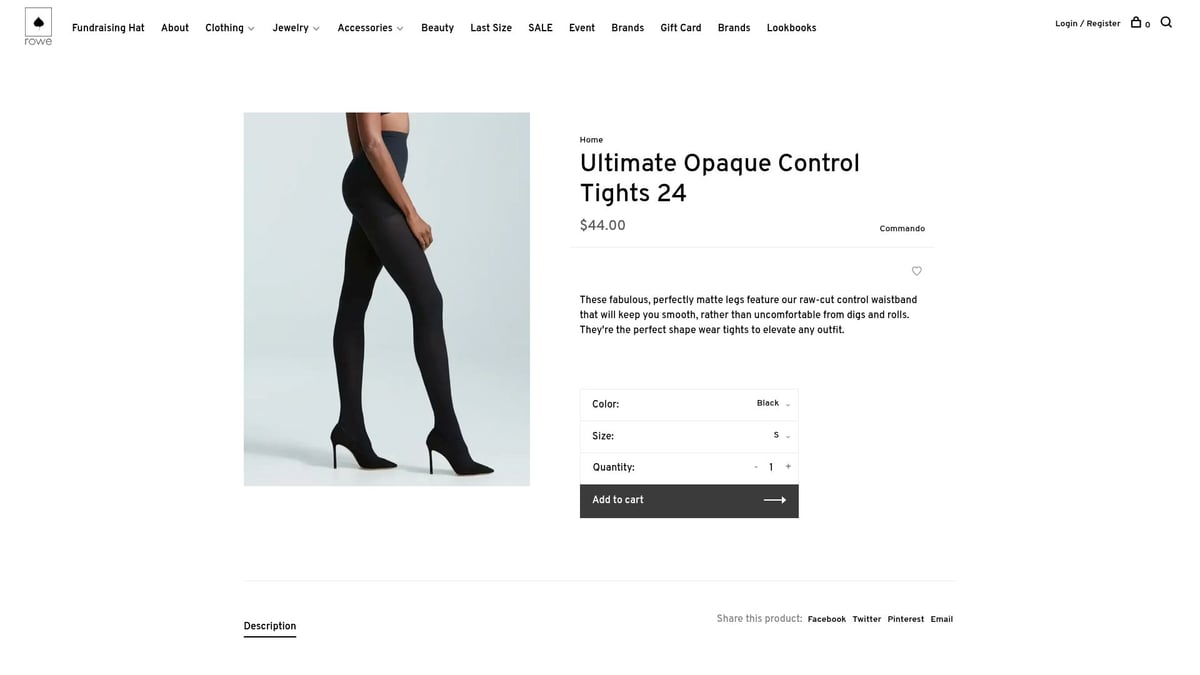Click the Commando brand link

tap(902, 229)
